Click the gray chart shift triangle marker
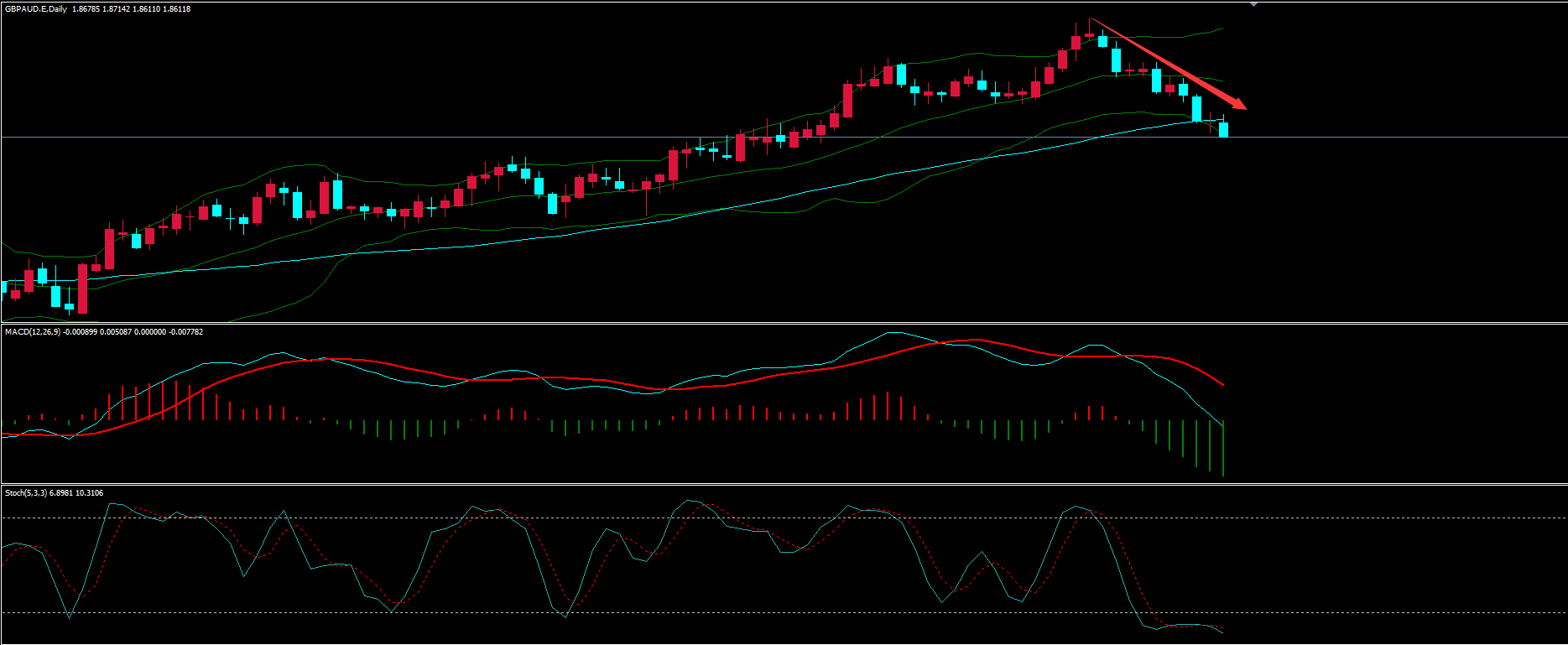 1253,5
